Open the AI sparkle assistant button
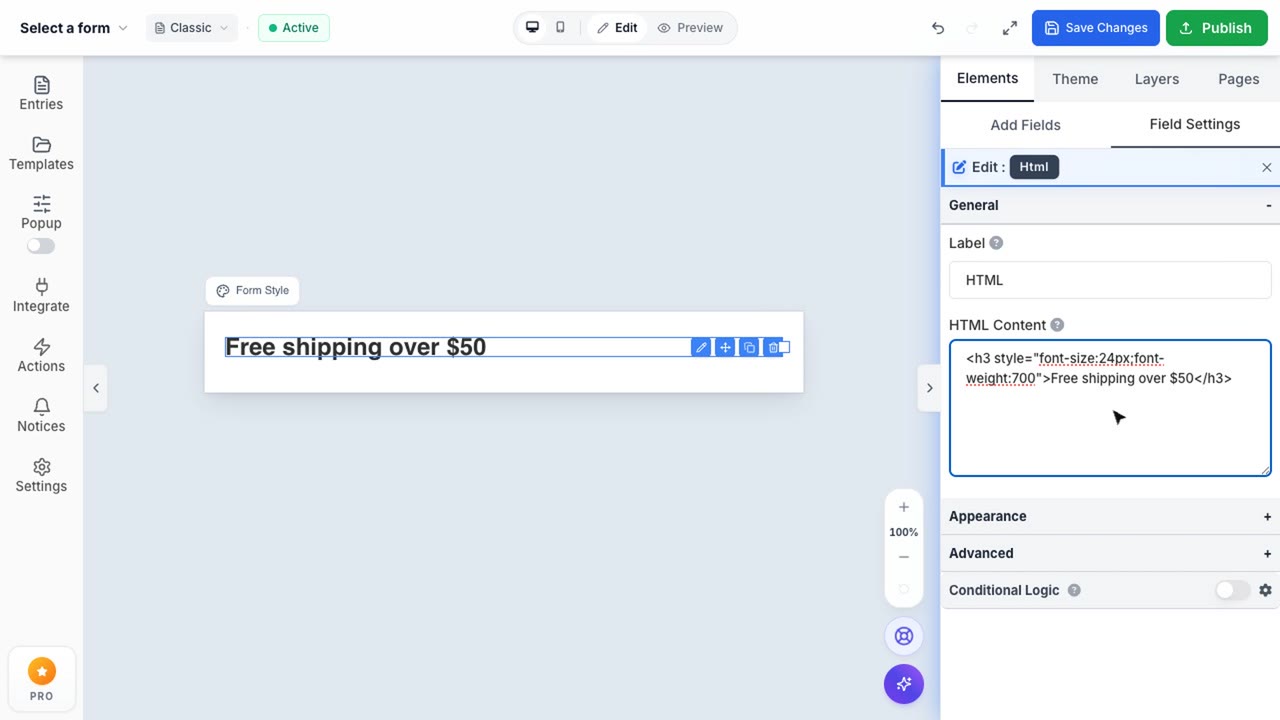1280x720 pixels. point(904,684)
